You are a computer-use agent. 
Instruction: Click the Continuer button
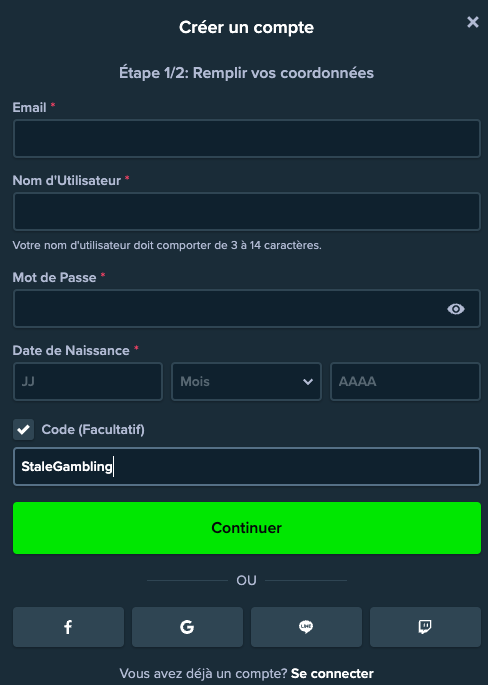pos(247,528)
